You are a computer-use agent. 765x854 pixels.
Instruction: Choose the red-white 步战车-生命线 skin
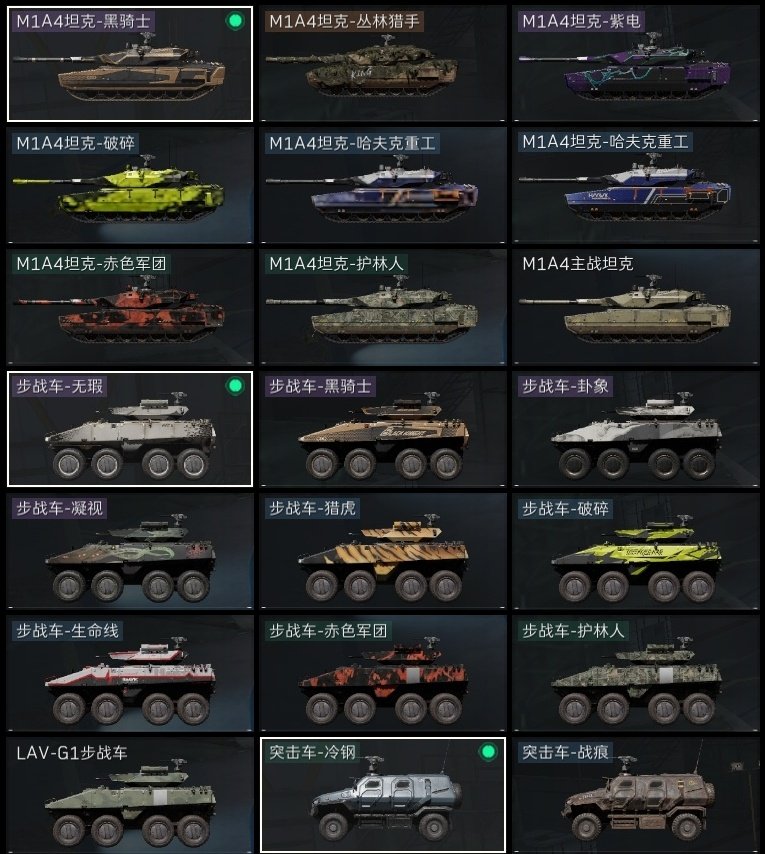pos(130,673)
